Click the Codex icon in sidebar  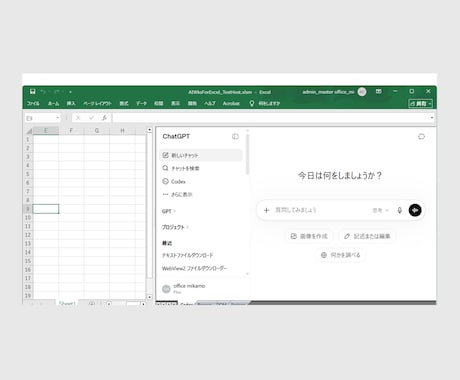tap(165, 181)
